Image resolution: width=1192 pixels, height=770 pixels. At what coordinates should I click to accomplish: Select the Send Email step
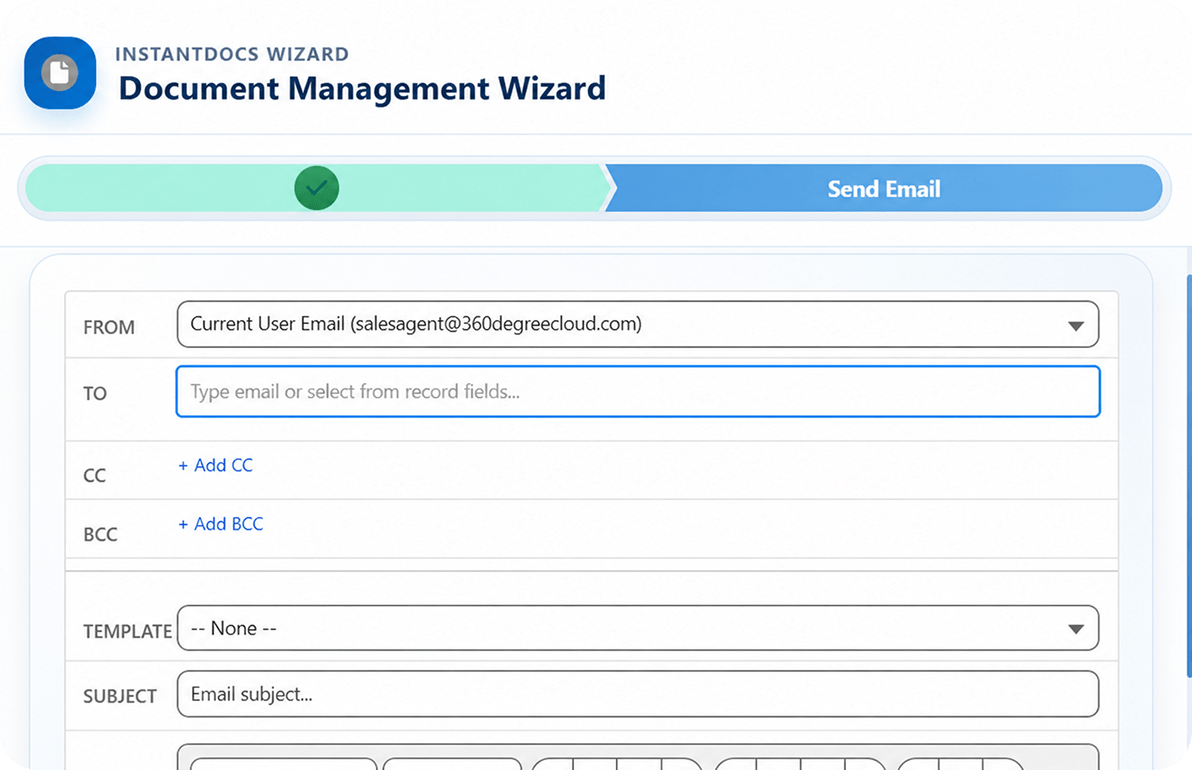pyautogui.click(x=883, y=188)
